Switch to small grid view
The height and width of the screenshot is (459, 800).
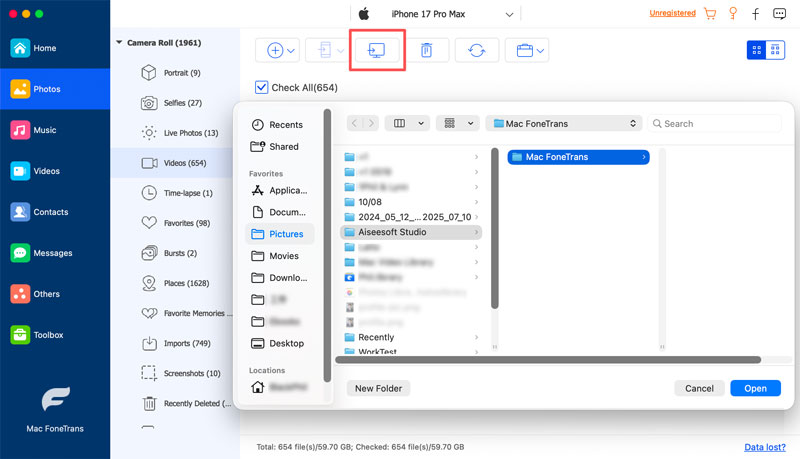coord(775,50)
